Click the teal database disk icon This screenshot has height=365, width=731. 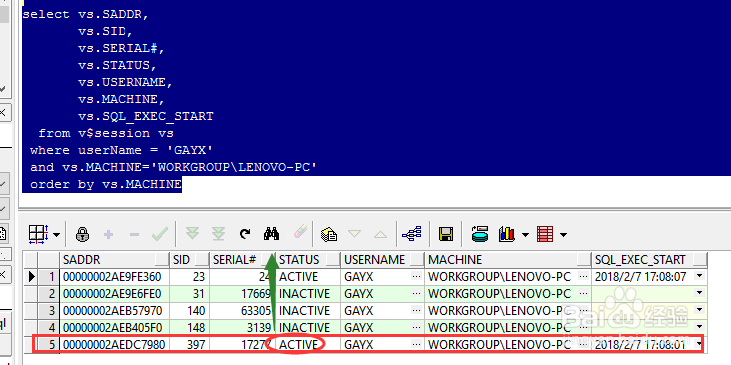[480, 234]
